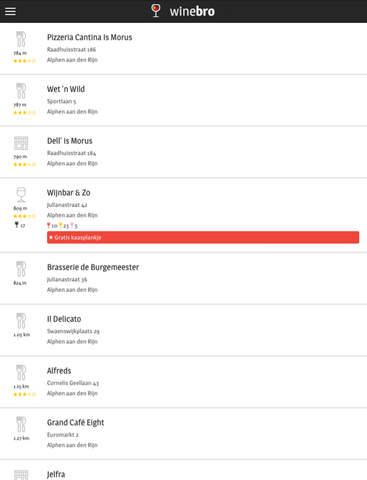This screenshot has width=367, height=480.
Task: Open the Pizzeria Cantina Is Morus listing
Action: coord(183,49)
